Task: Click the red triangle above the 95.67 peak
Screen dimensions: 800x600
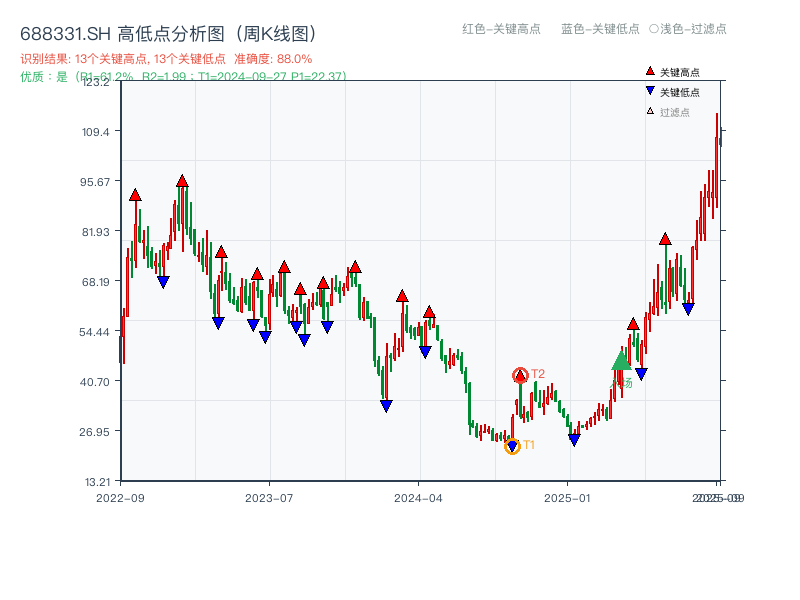Action: click(x=181, y=181)
